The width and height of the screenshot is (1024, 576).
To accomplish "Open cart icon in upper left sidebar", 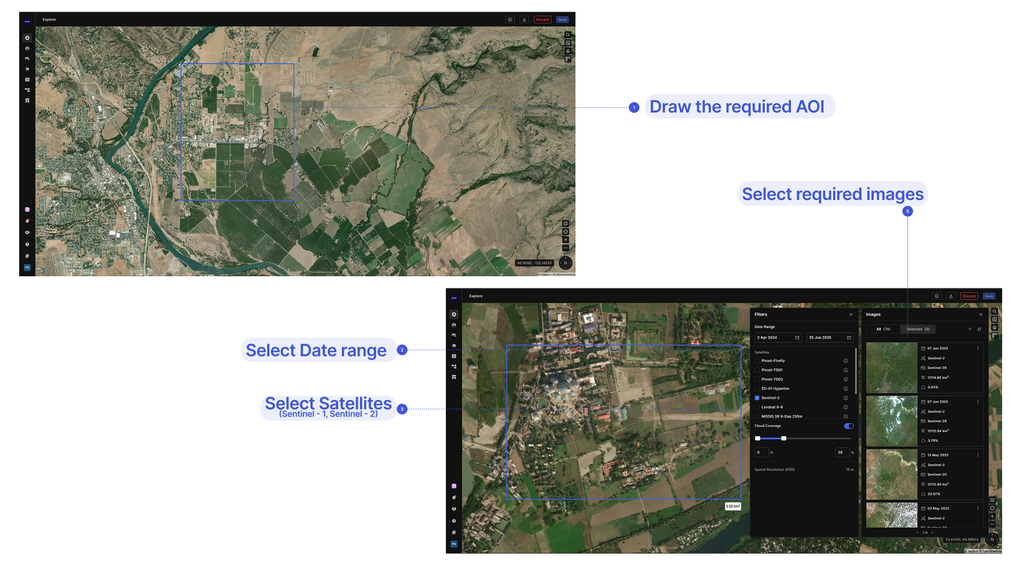I will (x=27, y=69).
